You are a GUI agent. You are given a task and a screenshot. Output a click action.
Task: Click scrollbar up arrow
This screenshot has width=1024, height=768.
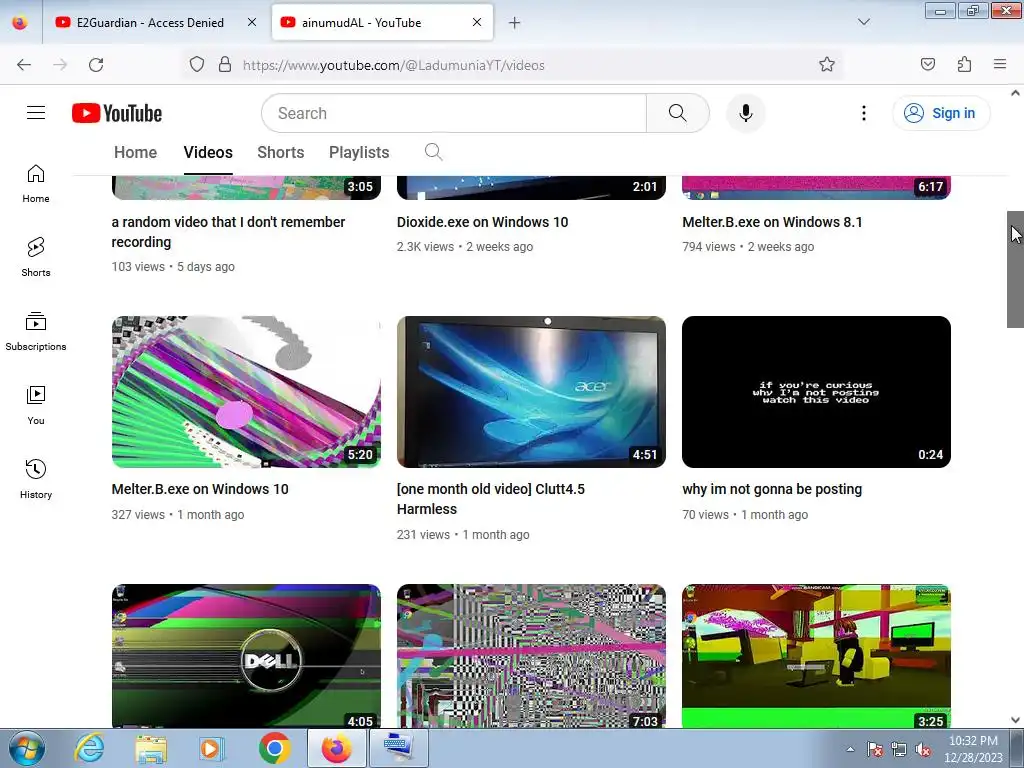click(1015, 93)
